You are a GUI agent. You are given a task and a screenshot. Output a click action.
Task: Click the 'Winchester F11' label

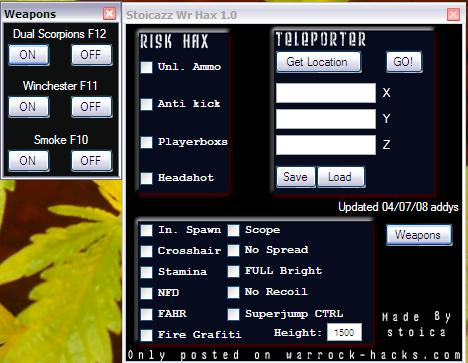60,86
